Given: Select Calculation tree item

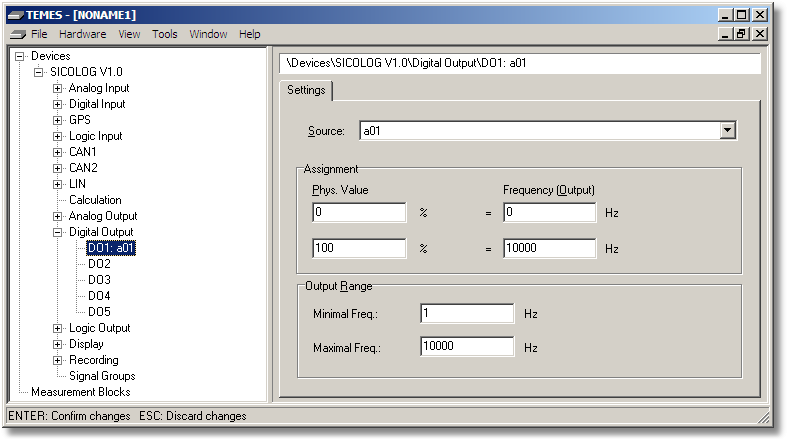Looking at the screenshot, I should tap(95, 200).
